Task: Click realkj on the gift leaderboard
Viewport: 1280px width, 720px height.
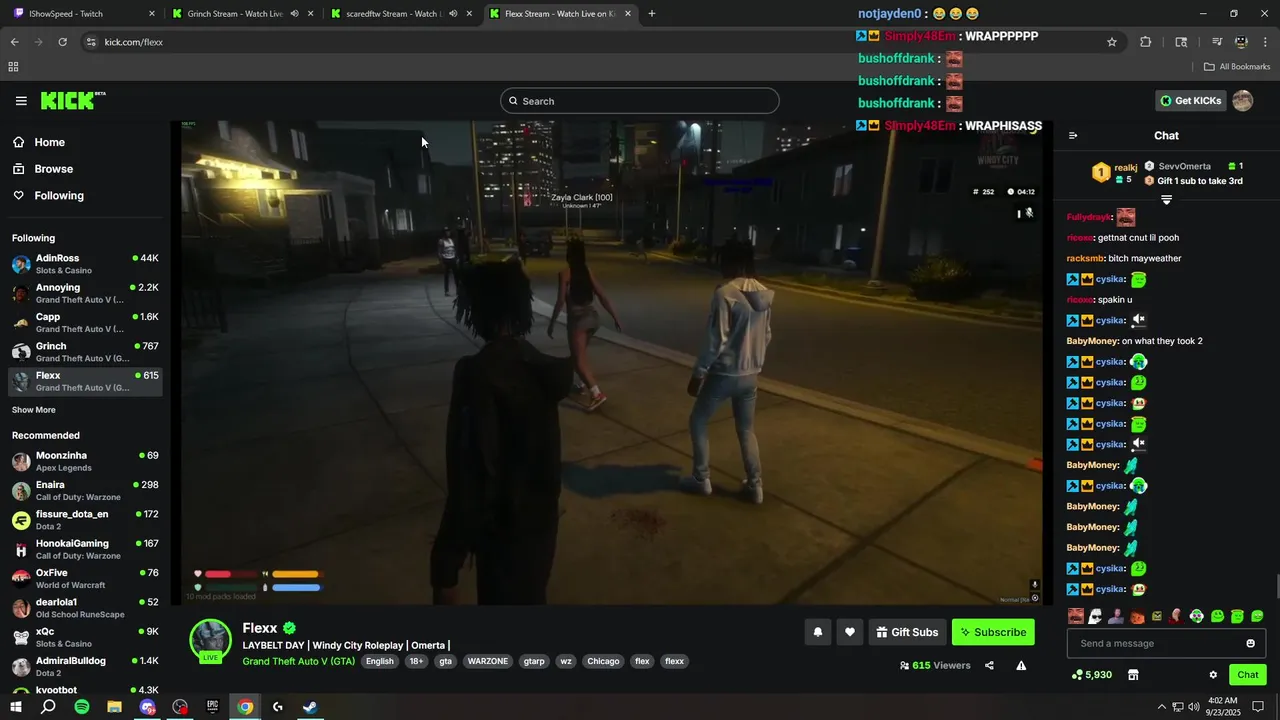Action: 1126,167
